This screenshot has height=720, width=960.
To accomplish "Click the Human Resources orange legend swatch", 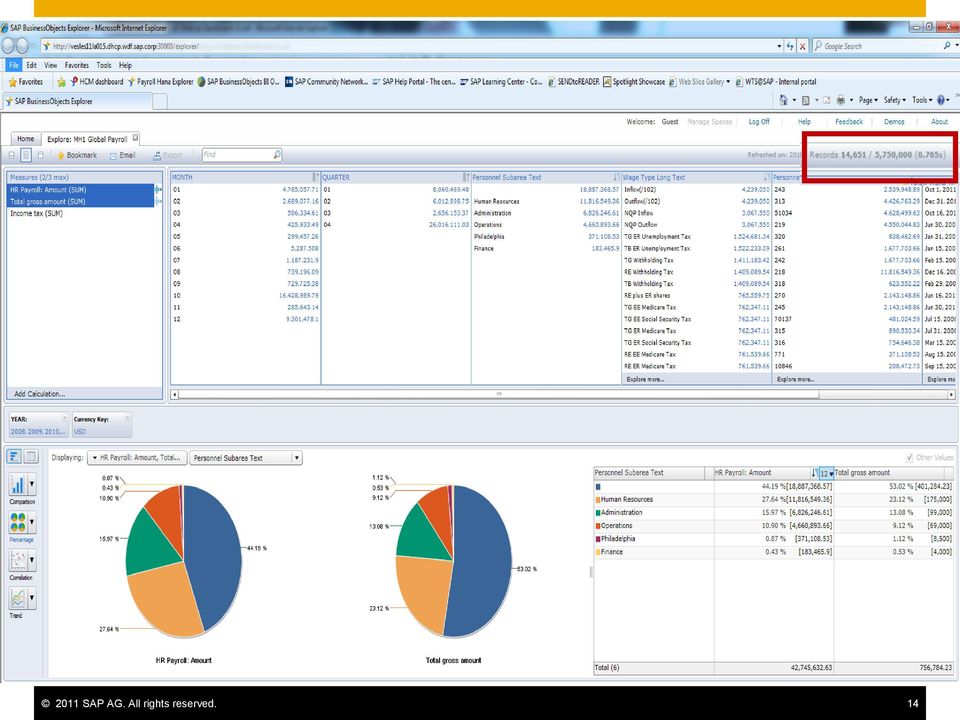I will (598, 500).
